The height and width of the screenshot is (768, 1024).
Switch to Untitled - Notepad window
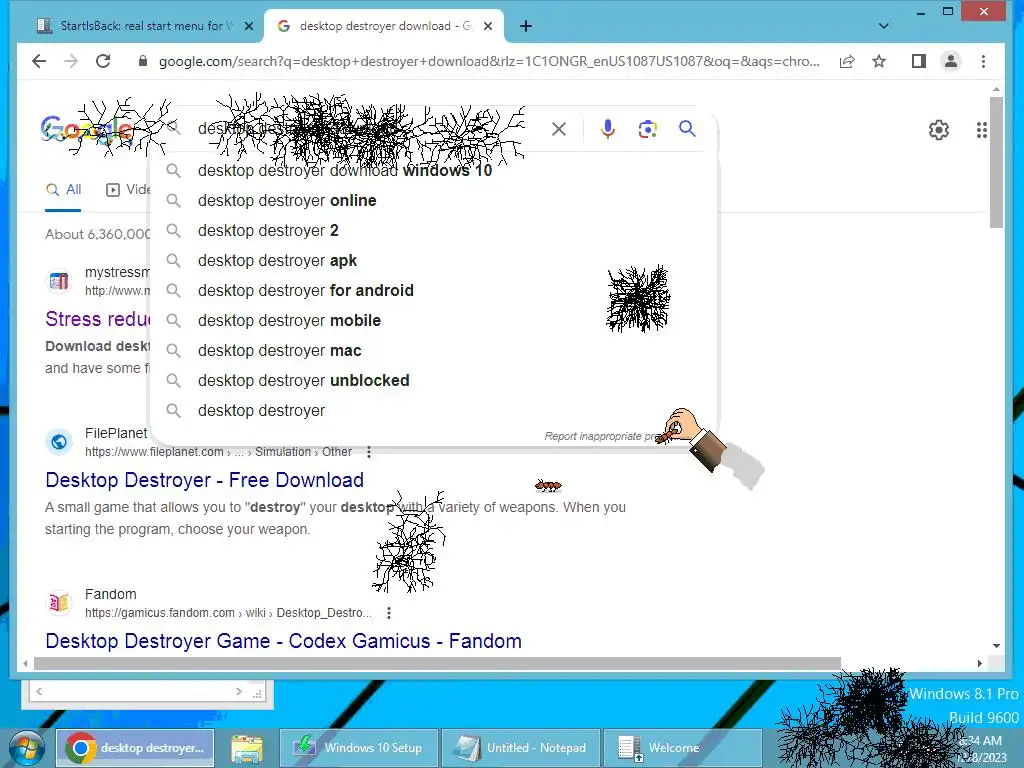(520, 748)
